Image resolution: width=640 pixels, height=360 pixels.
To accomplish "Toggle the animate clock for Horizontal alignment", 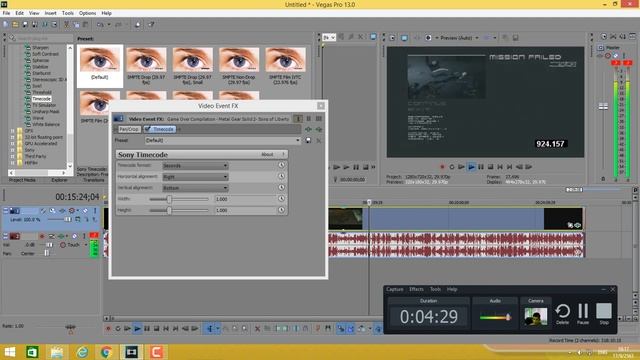I will pyautogui.click(x=281, y=176).
